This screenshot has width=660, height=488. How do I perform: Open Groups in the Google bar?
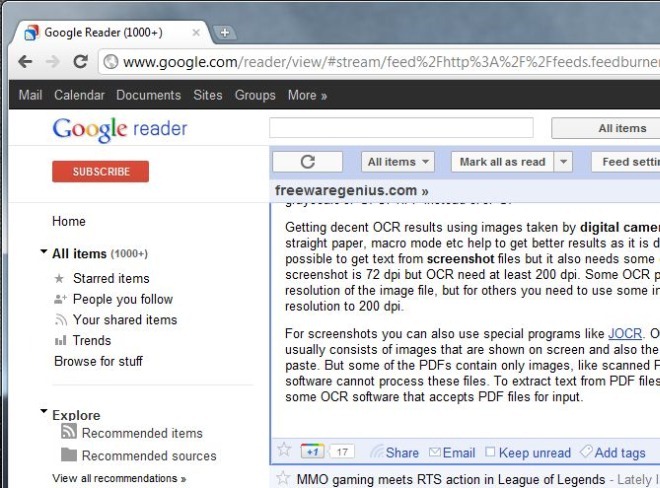tap(255, 95)
